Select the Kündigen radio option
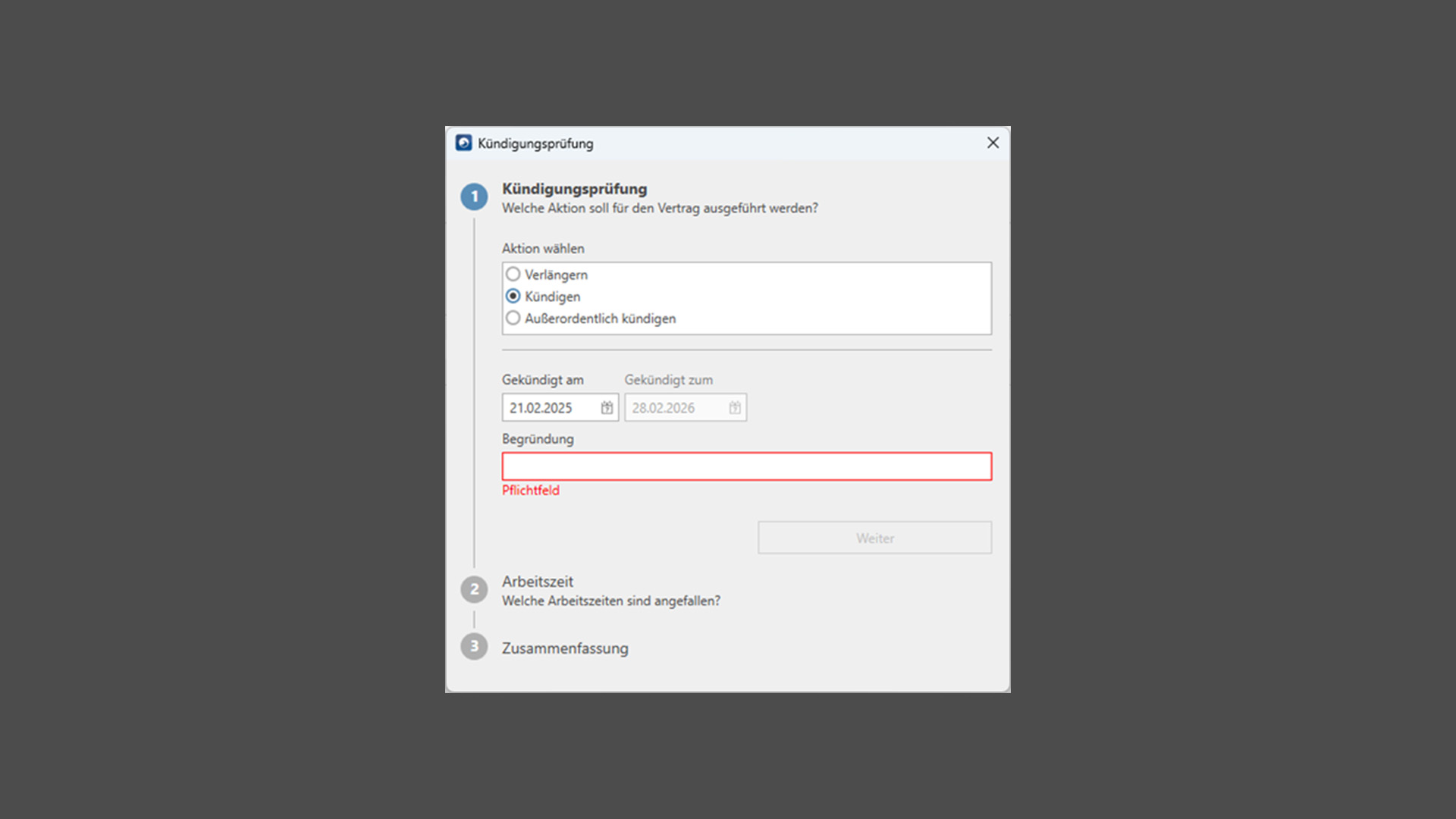This screenshot has width=1456, height=819. coord(513,297)
